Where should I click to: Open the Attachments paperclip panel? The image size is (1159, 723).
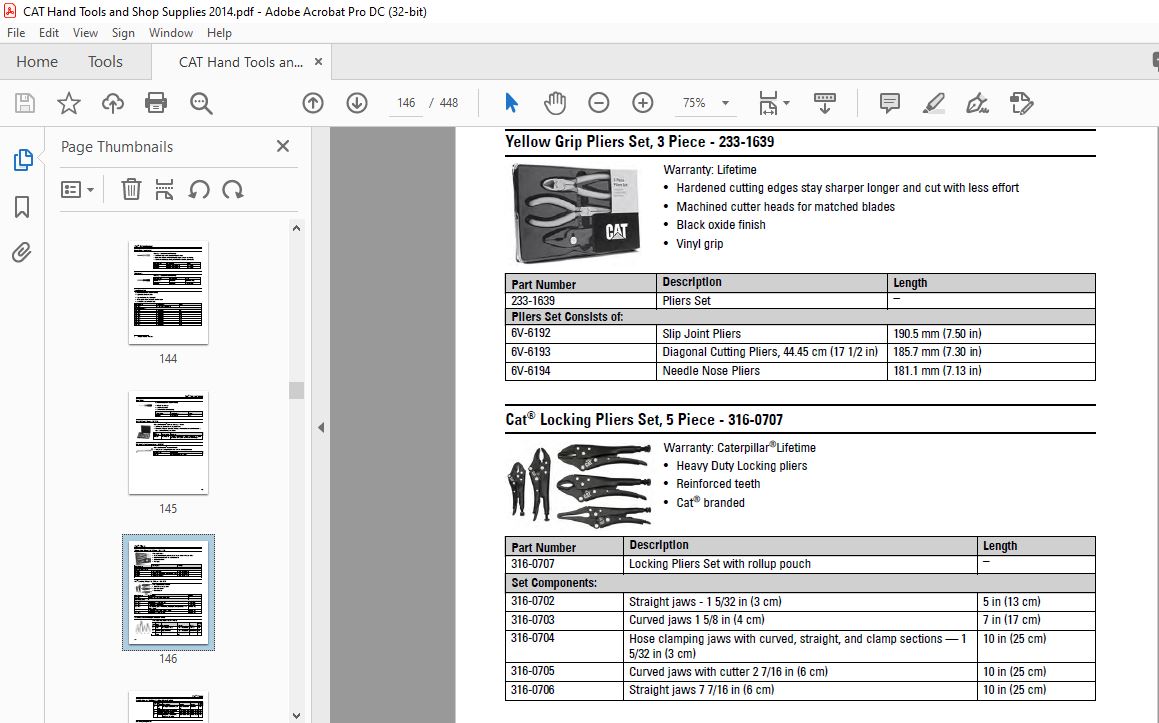coord(21,253)
